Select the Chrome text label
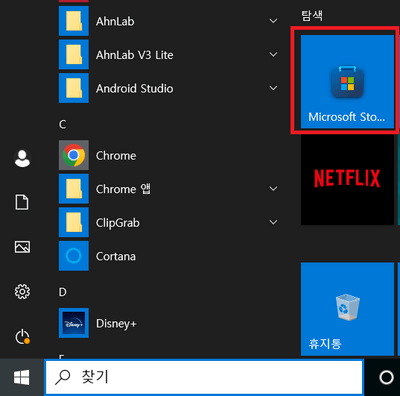 [116, 155]
